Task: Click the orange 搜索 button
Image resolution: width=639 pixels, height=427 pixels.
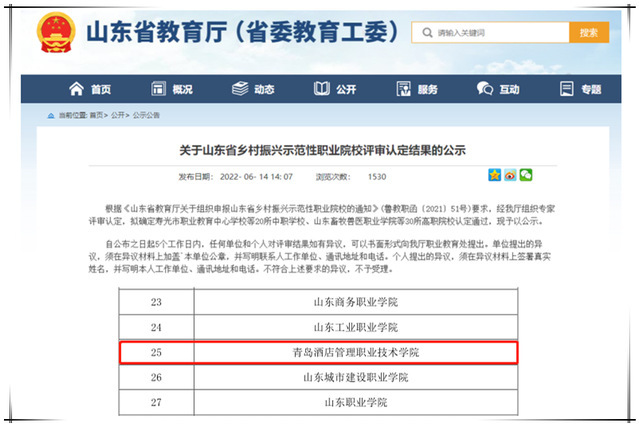Action: coord(588,33)
